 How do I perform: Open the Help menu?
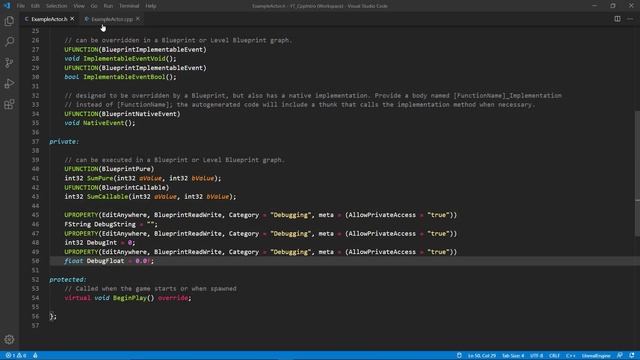pyautogui.click(x=151, y=6)
